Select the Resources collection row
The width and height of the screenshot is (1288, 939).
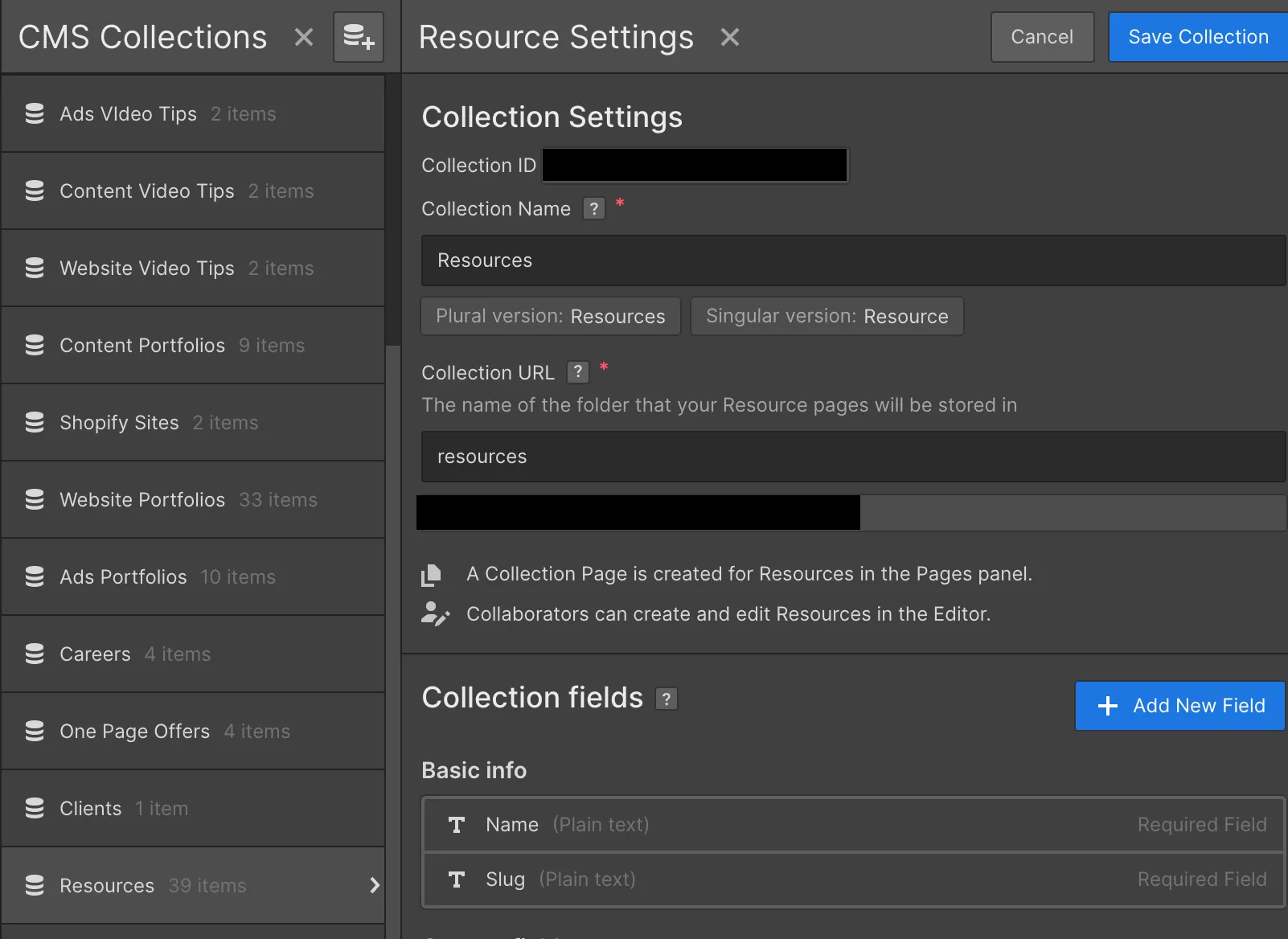tap(193, 886)
